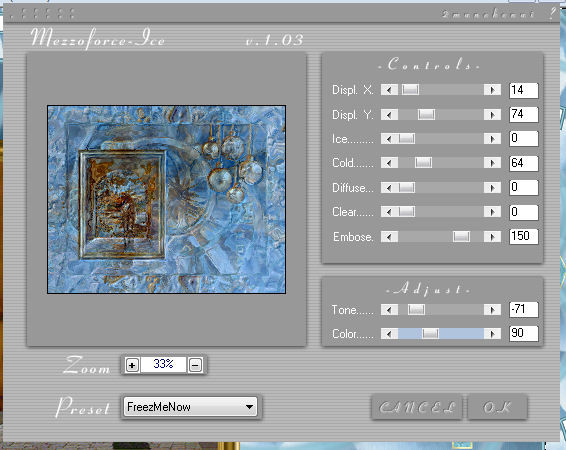566x450 pixels.
Task: Click right arrow of Displ. Y slider
Action: coord(492,115)
